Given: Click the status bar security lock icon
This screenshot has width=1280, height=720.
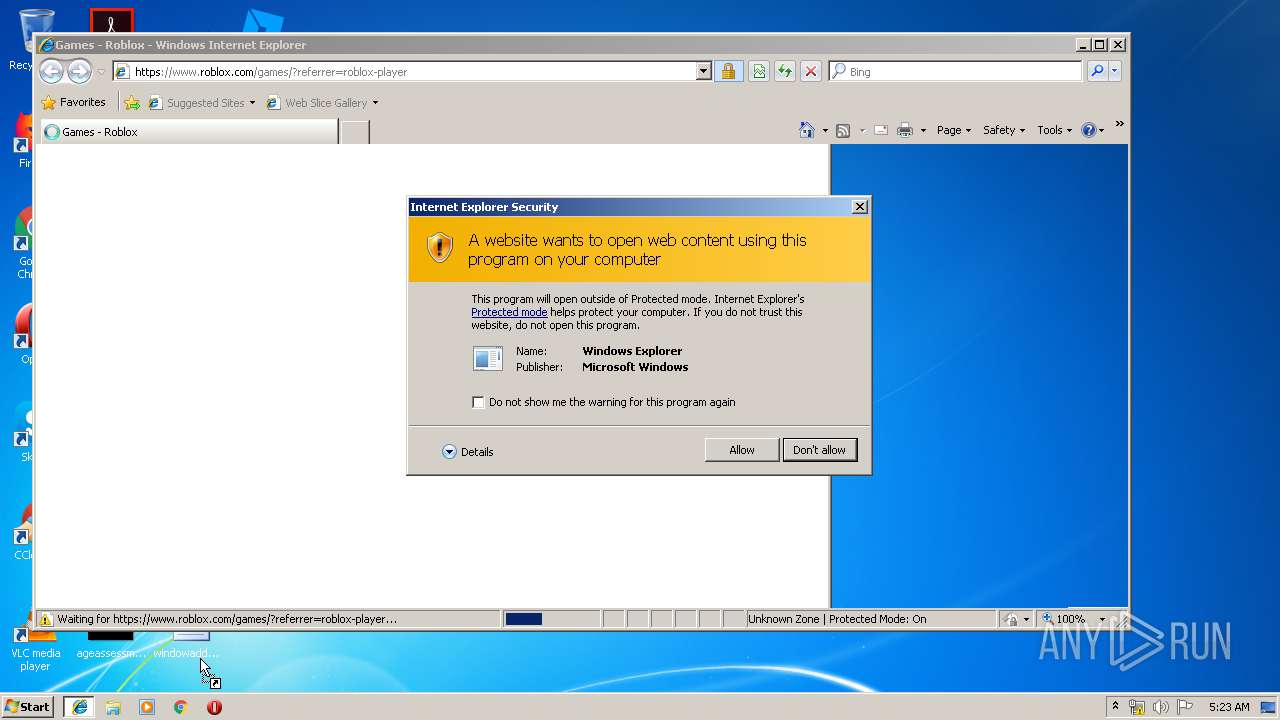Looking at the screenshot, I should (1012, 620).
